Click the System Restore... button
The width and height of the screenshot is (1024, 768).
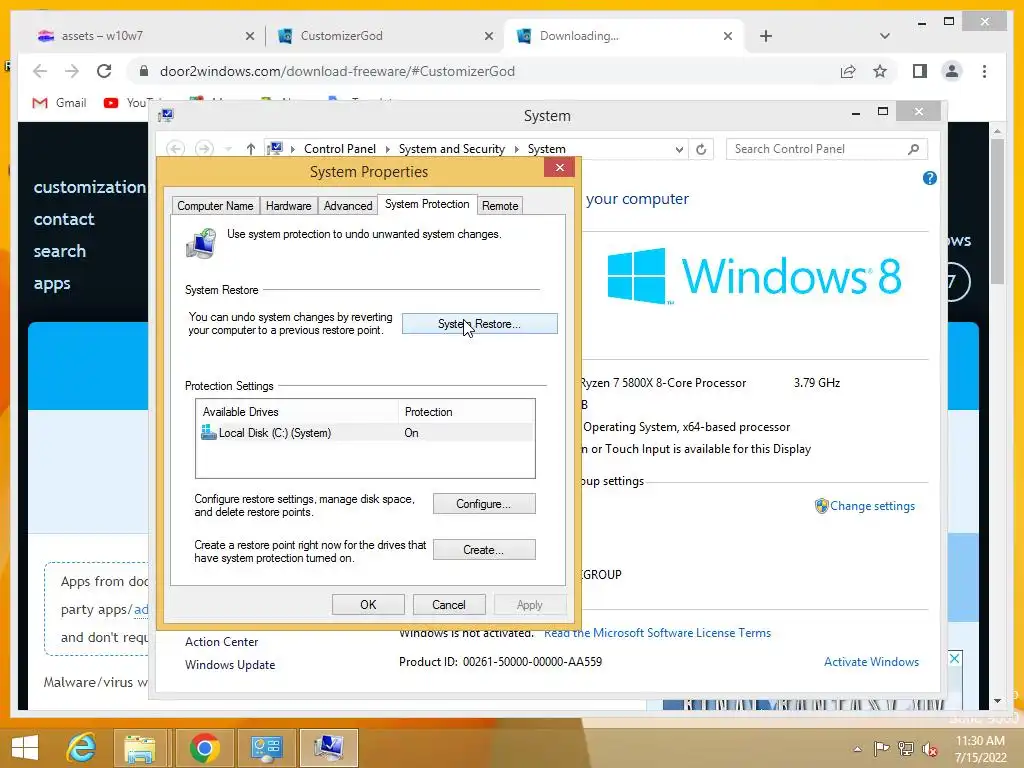tap(479, 324)
